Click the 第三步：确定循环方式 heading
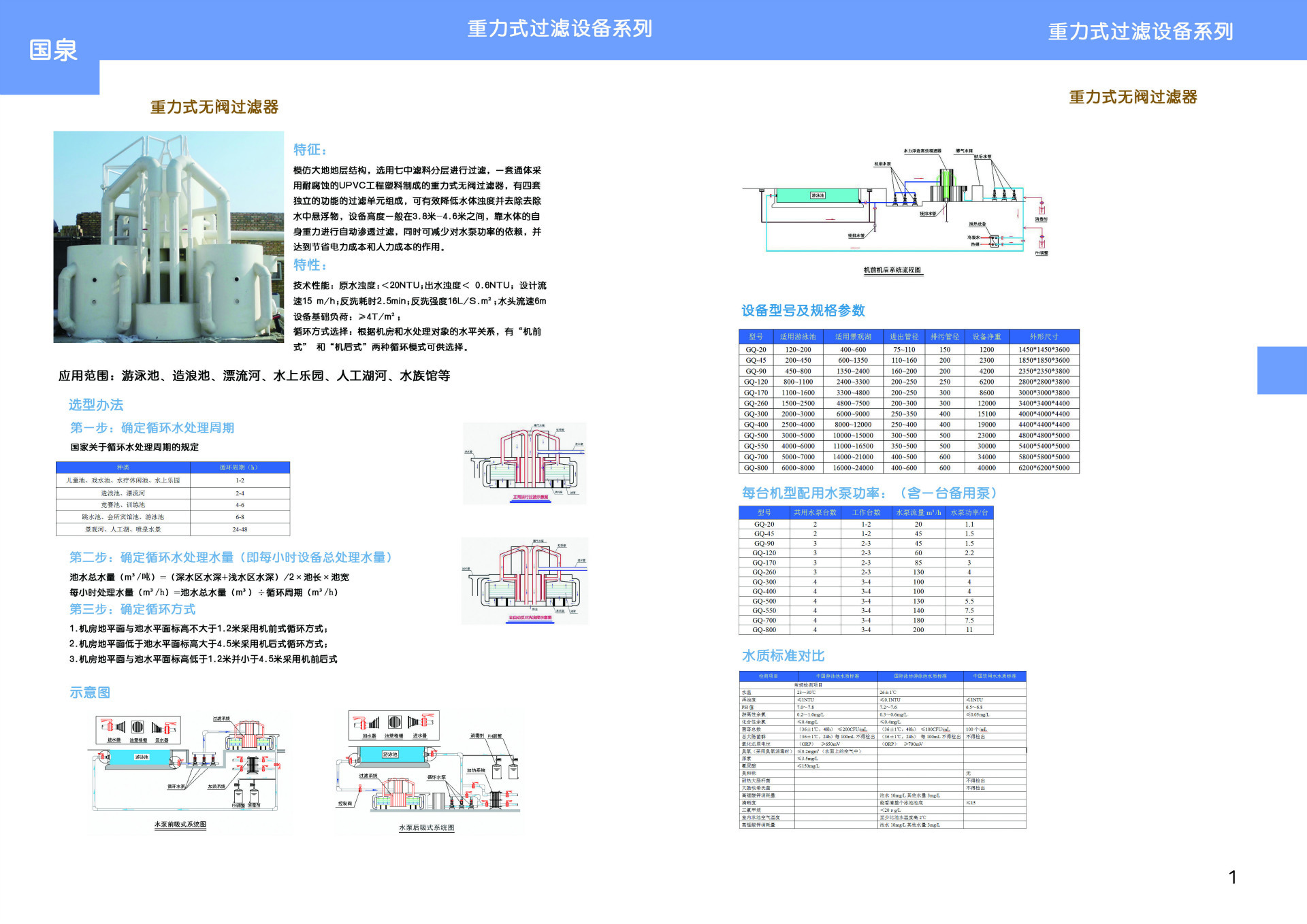Viewport: 1307px width, 924px height. 133,610
